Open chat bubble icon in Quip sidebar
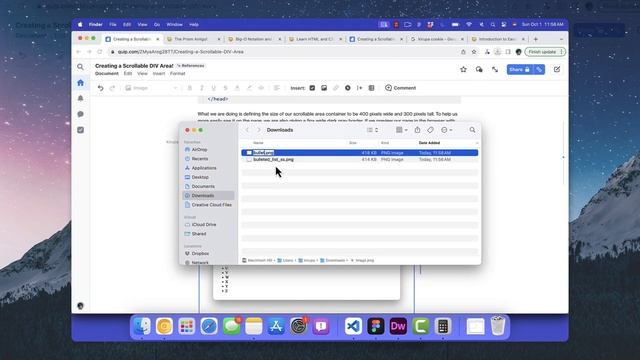The width and height of the screenshot is (640, 360). (80, 114)
